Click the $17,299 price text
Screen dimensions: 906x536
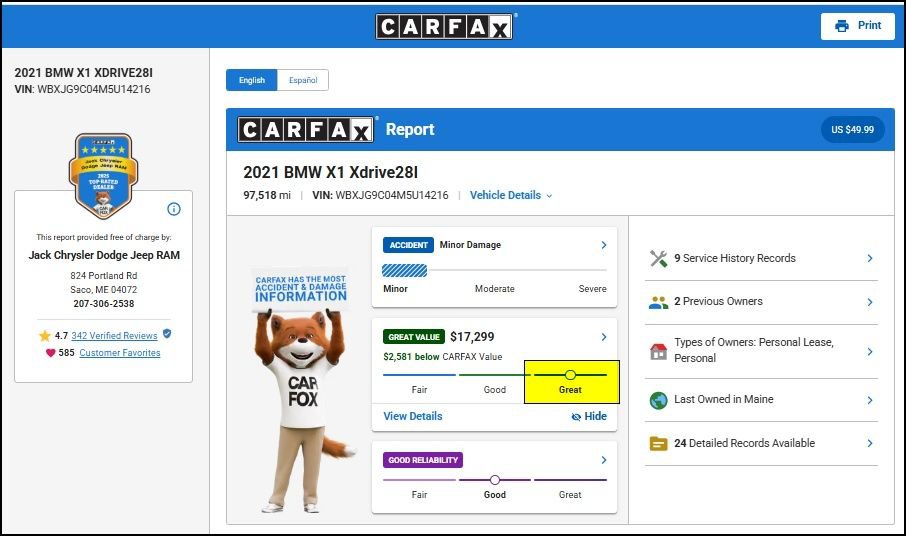point(472,337)
